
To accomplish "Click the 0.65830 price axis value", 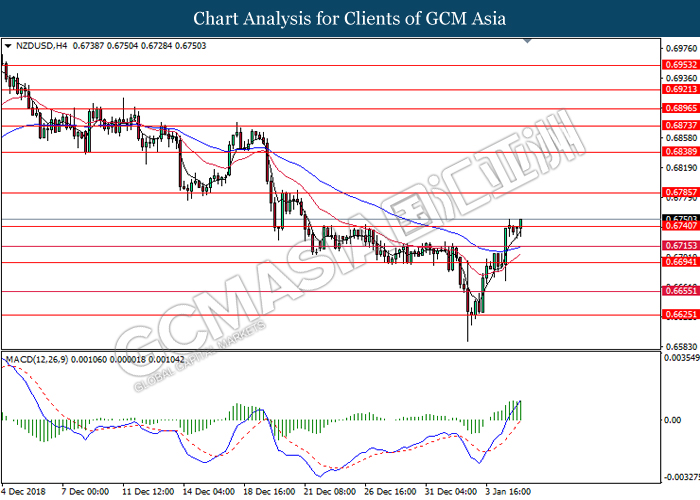I will tap(681, 347).
